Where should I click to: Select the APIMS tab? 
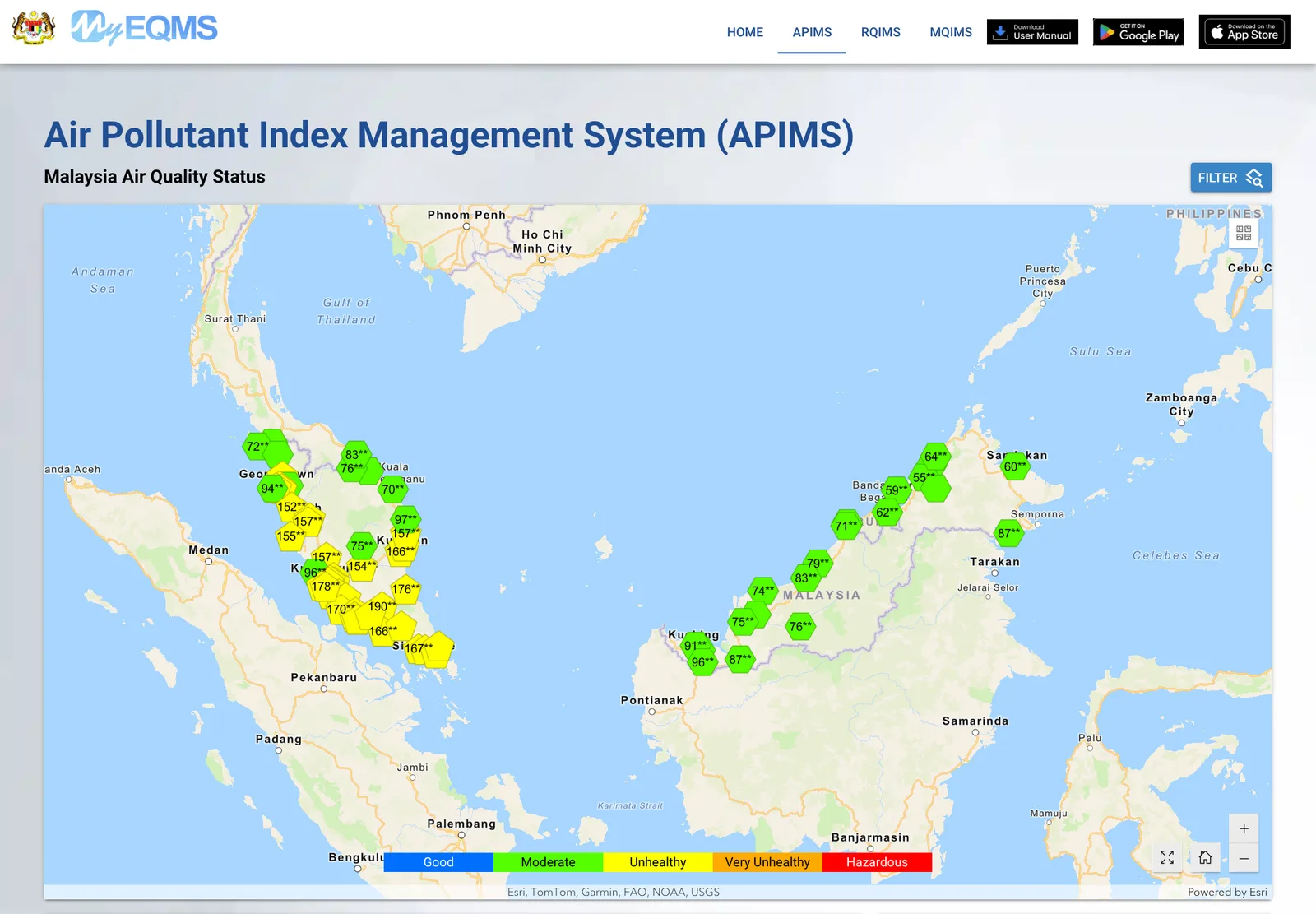(812, 32)
